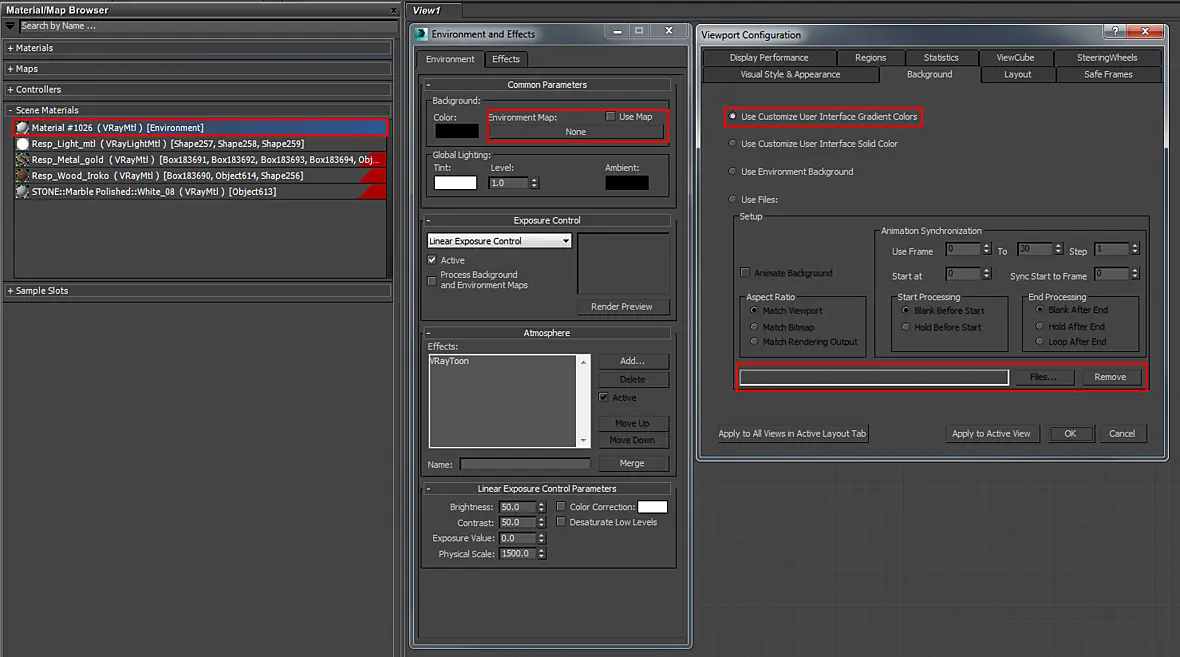Click OK in Viewport Configuration
The height and width of the screenshot is (657, 1180).
1070,433
